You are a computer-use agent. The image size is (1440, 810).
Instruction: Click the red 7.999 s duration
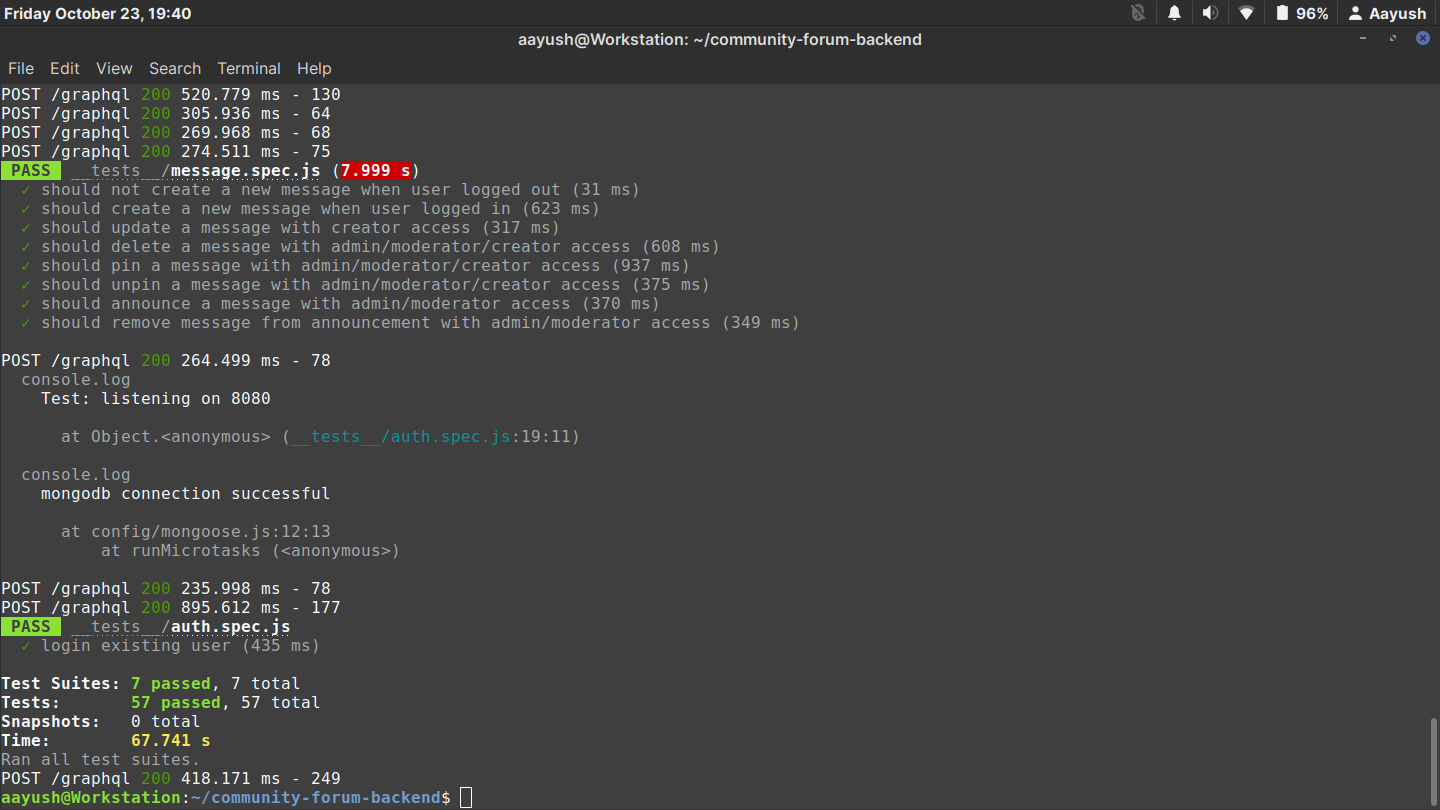coord(376,171)
